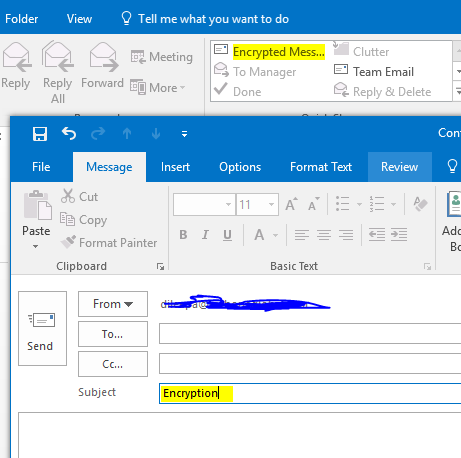
Task: Toggle Italic formatting
Action: pyautogui.click(x=205, y=235)
